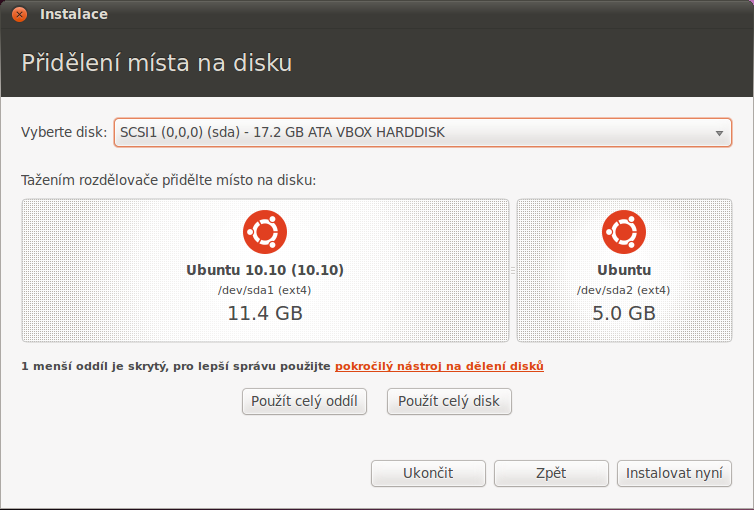754x510 pixels.
Task: Click the Ubuntu logo in sda2 partition
Action: tap(624, 232)
